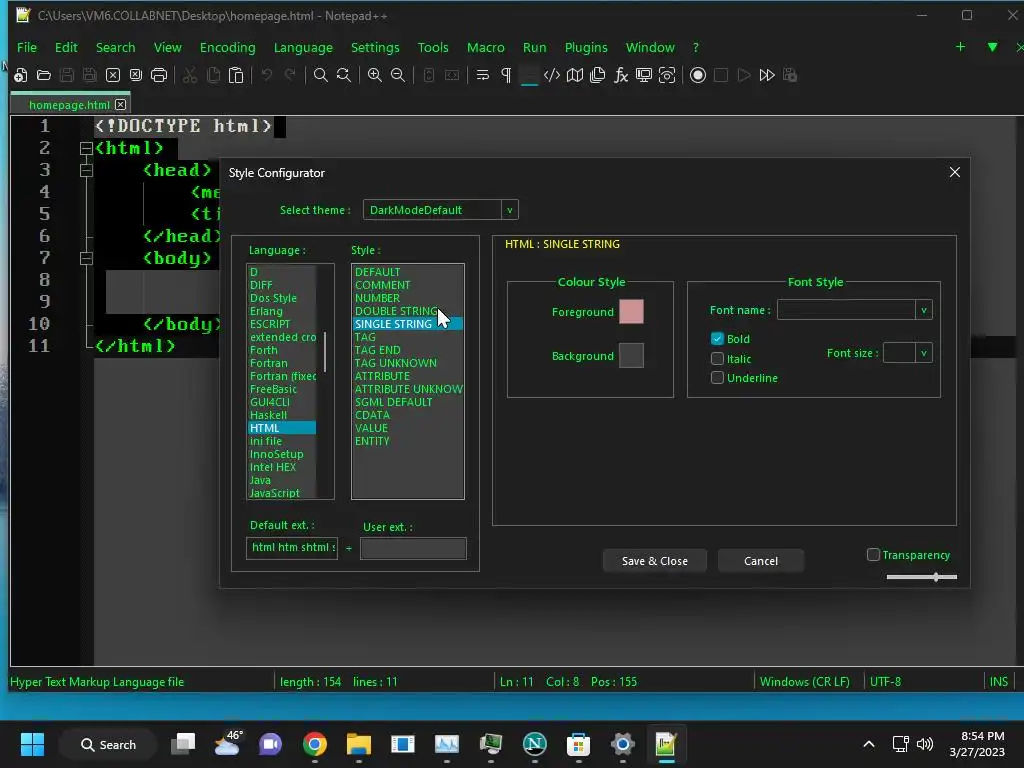Click the green down triangle icon
This screenshot has height=768, width=1024.
(993, 47)
